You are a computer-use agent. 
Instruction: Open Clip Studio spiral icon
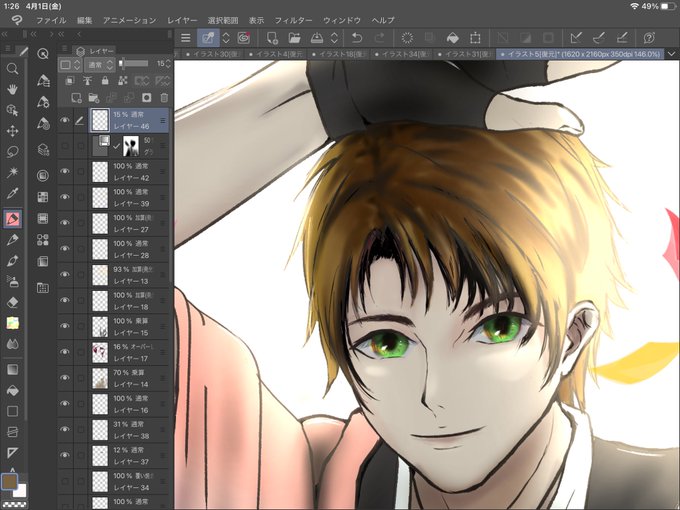point(244,38)
